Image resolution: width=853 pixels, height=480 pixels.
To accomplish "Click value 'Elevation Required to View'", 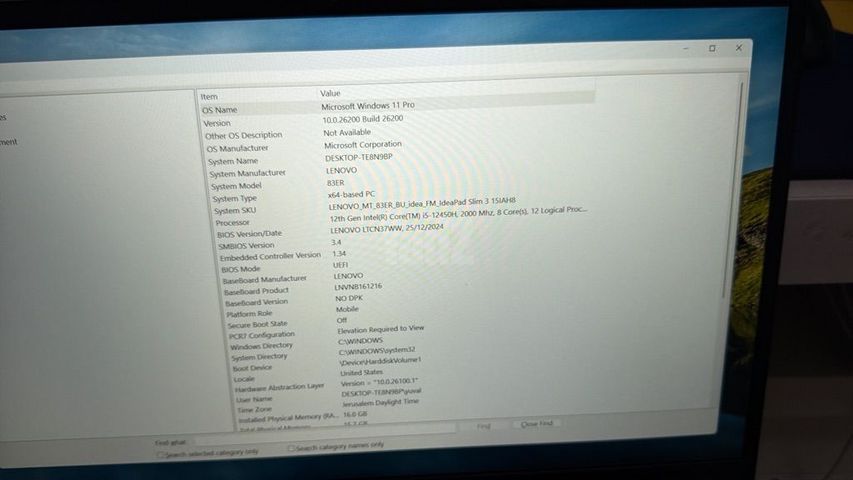I will pos(381,329).
